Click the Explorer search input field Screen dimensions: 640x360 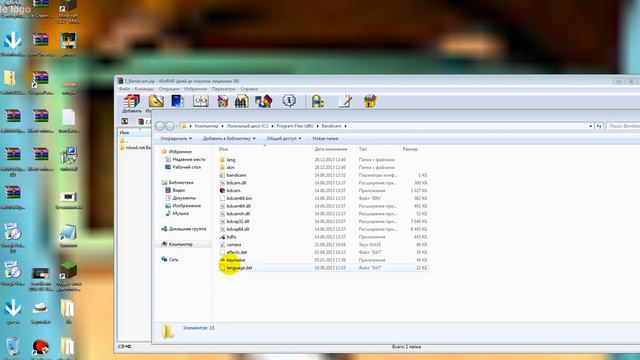pos(623,127)
